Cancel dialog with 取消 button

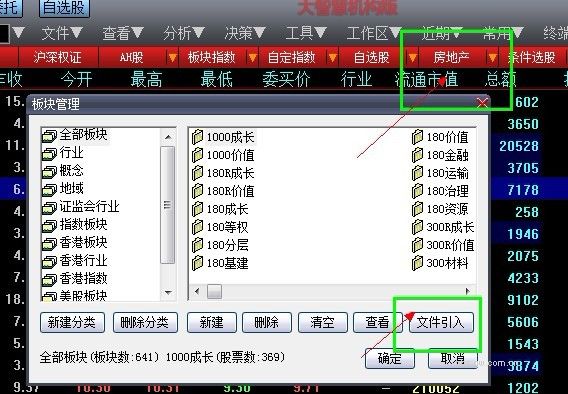pyautogui.click(x=452, y=359)
